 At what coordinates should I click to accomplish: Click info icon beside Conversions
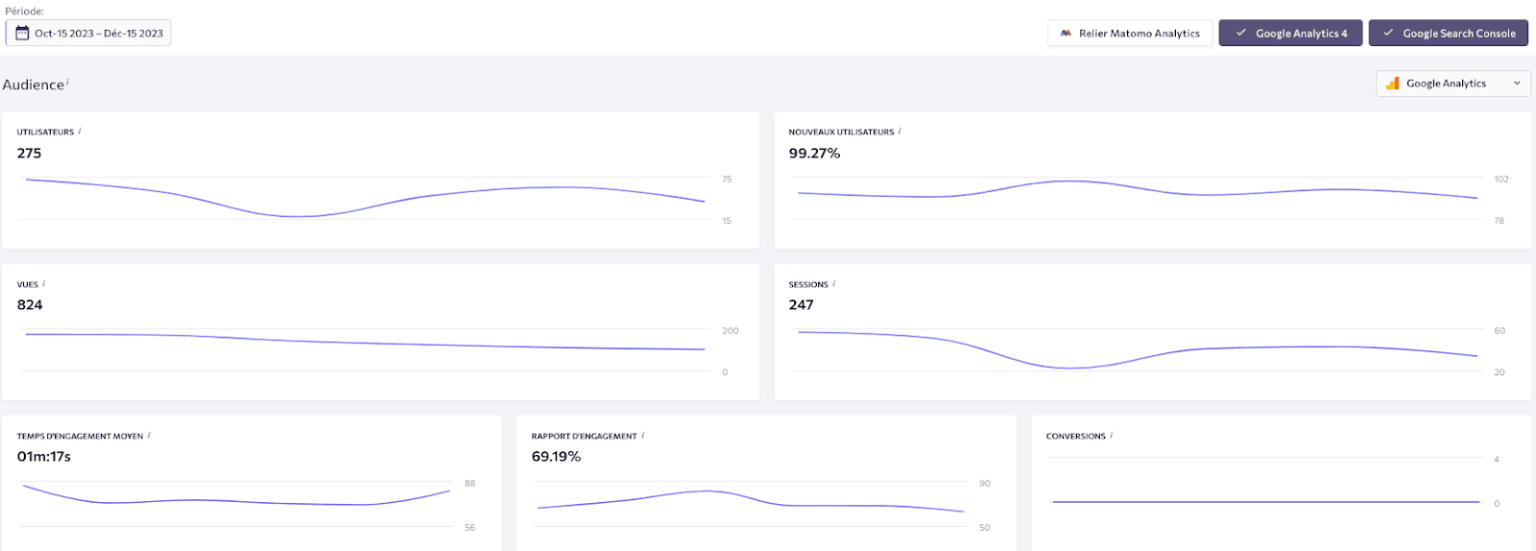pos(1112,435)
